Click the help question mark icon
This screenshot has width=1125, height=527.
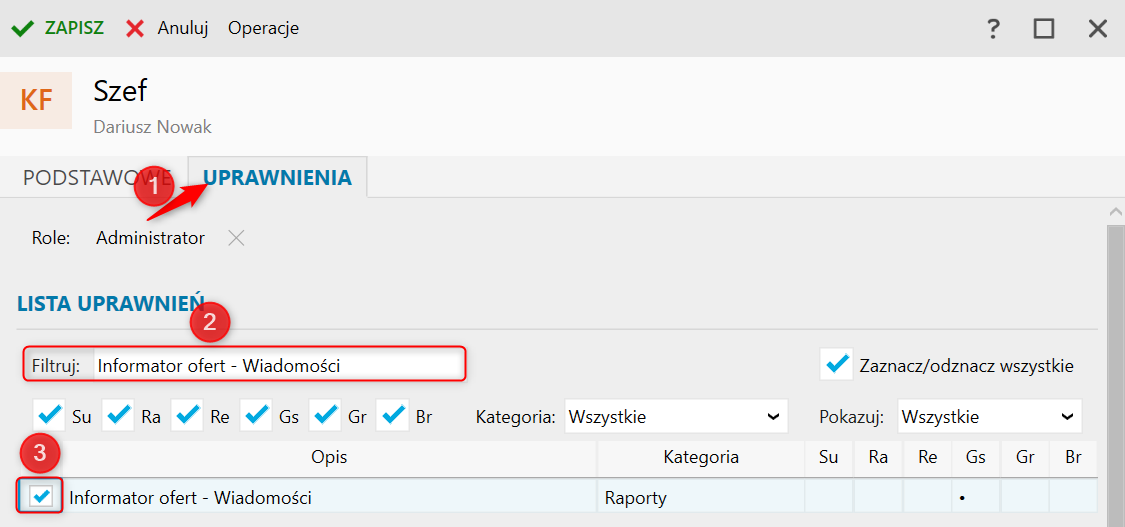[993, 29]
